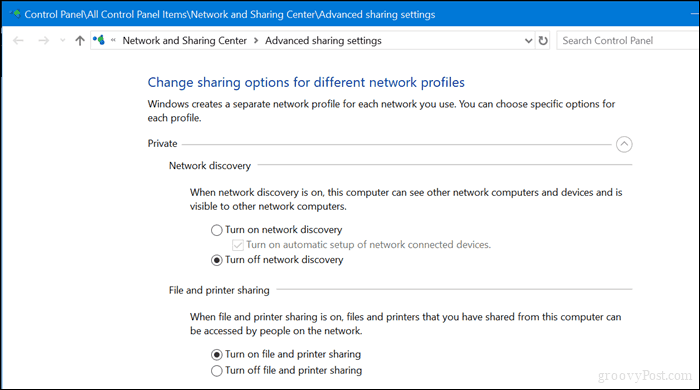700x390 pixels.
Task: Open the address bar history dropdown
Action: coord(529,41)
